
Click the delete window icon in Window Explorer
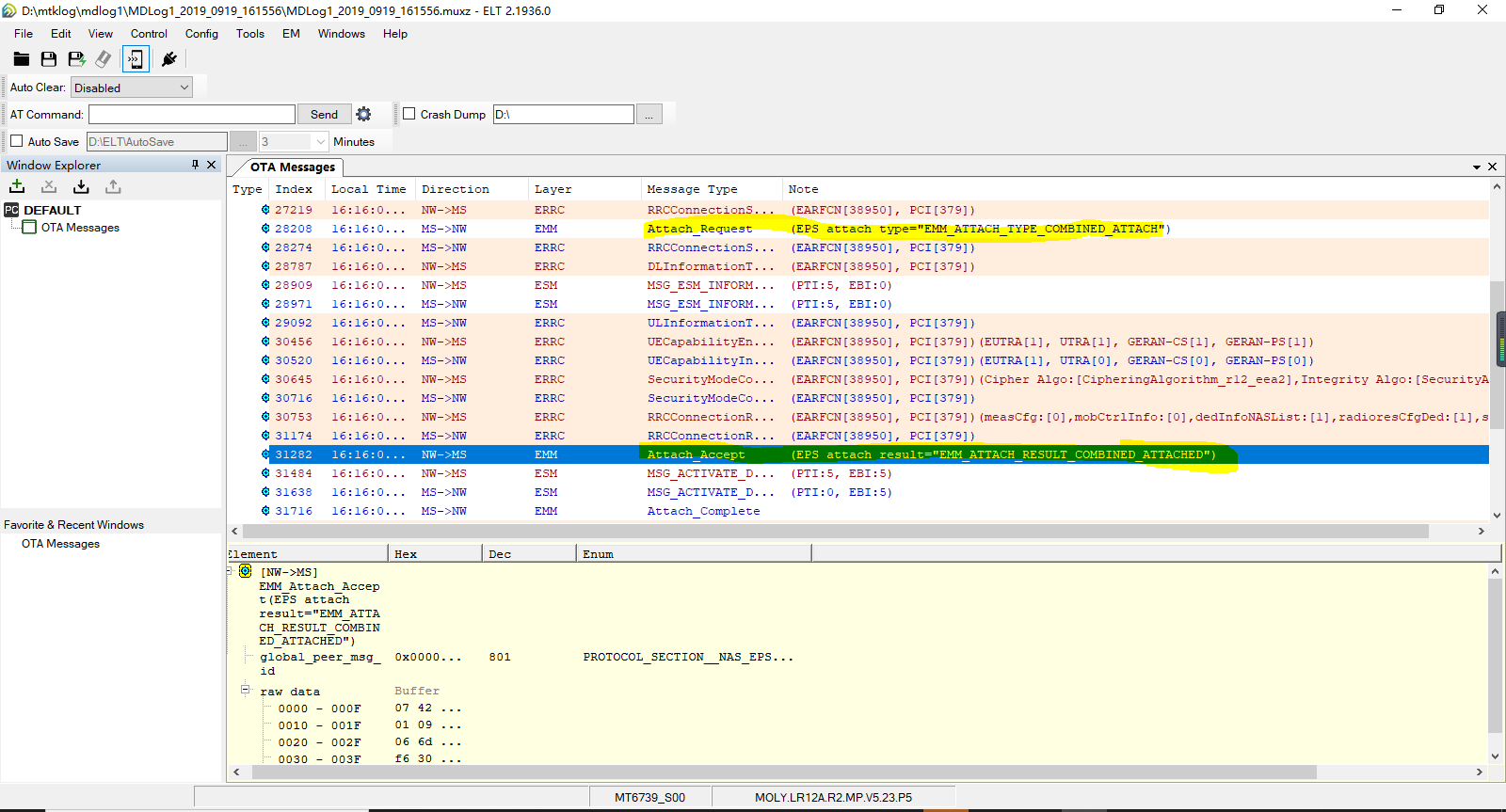pos(49,186)
